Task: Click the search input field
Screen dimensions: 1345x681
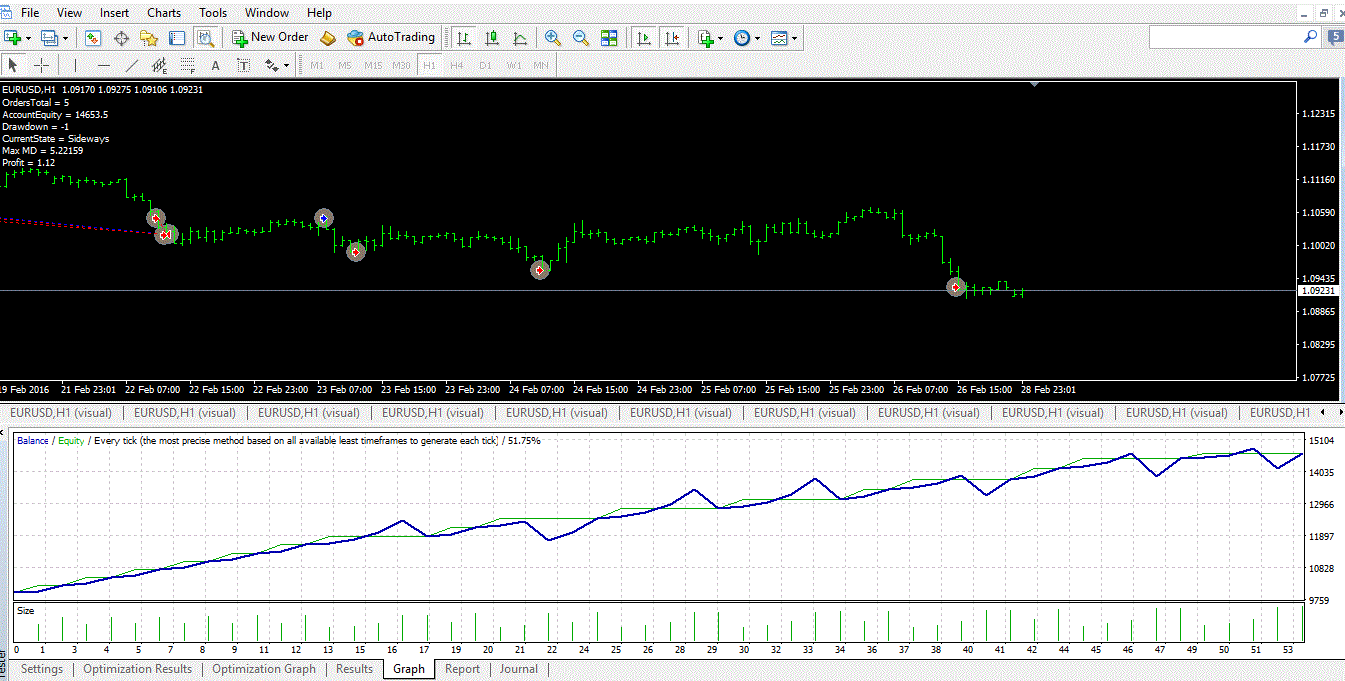Action: pyautogui.click(x=1224, y=37)
